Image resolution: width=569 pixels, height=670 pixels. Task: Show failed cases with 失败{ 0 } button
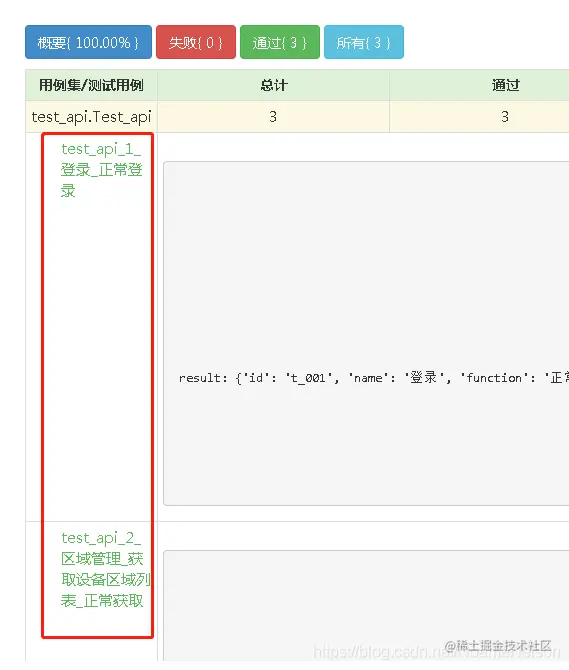[x=196, y=42]
